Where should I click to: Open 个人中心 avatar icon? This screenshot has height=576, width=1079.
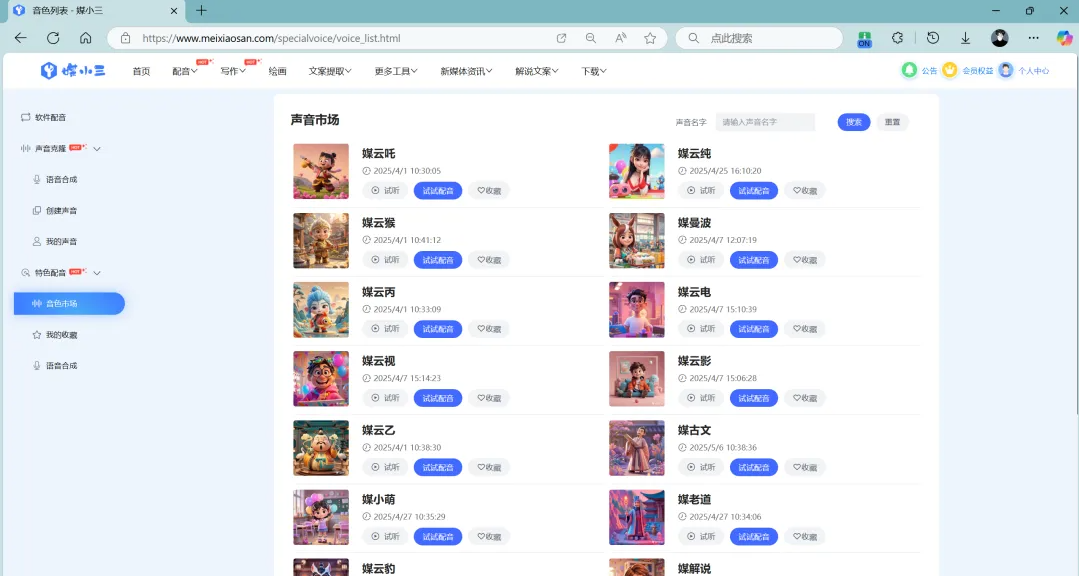tap(1006, 70)
